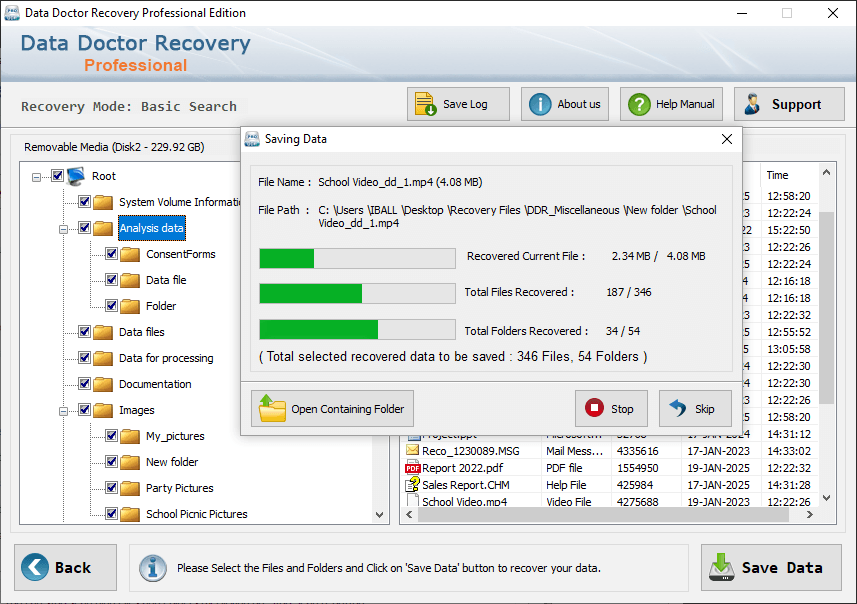Click file list scroll right arrow

pyautogui.click(x=810, y=515)
